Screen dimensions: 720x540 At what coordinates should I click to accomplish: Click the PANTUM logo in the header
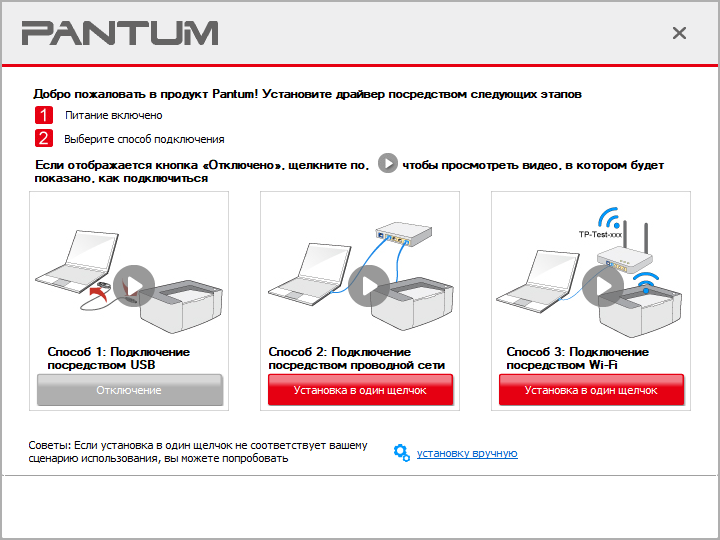tap(120, 33)
